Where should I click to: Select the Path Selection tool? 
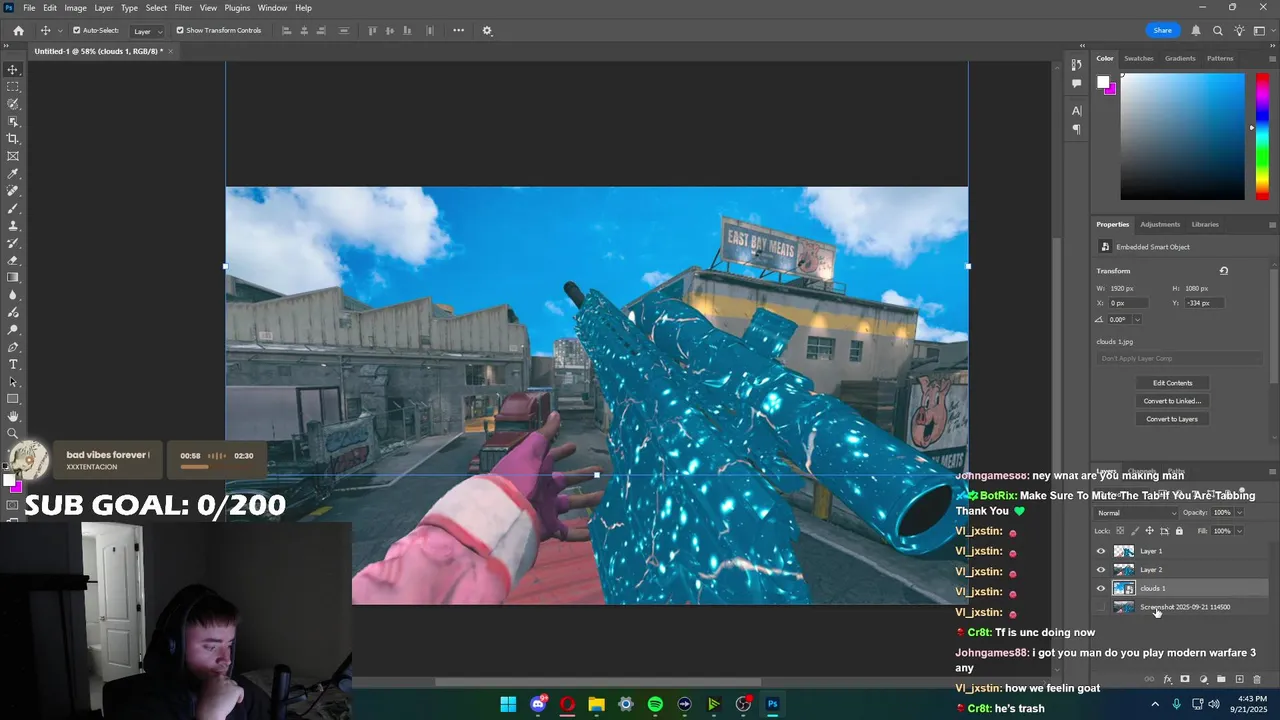tap(13, 382)
